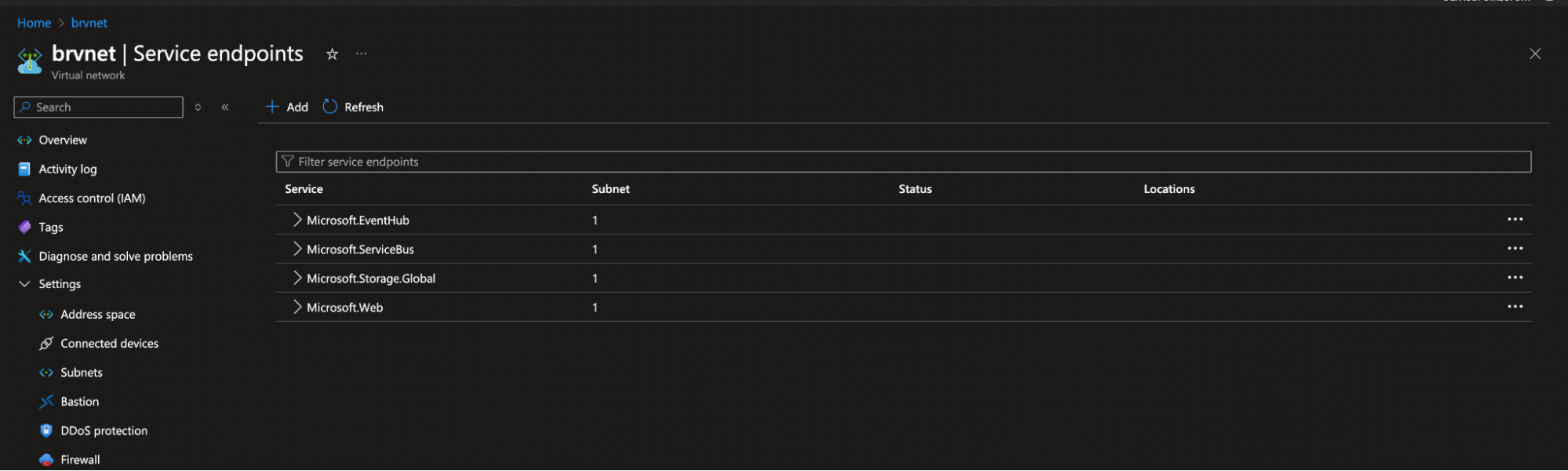Expand the Microsoft.ServiceBus service row
The width and height of the screenshot is (1568, 471).
297,249
